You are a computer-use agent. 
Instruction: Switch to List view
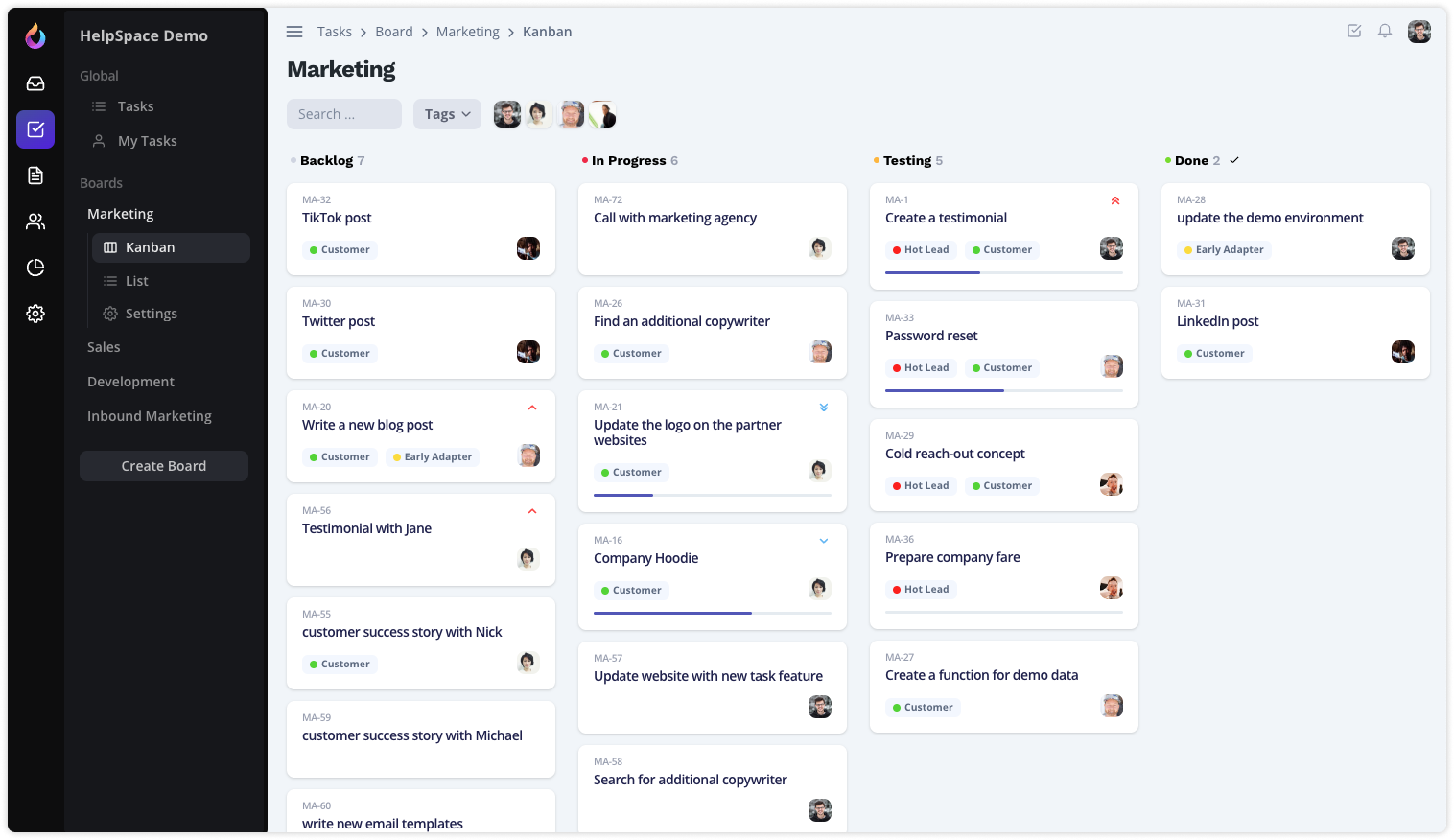pos(137,281)
